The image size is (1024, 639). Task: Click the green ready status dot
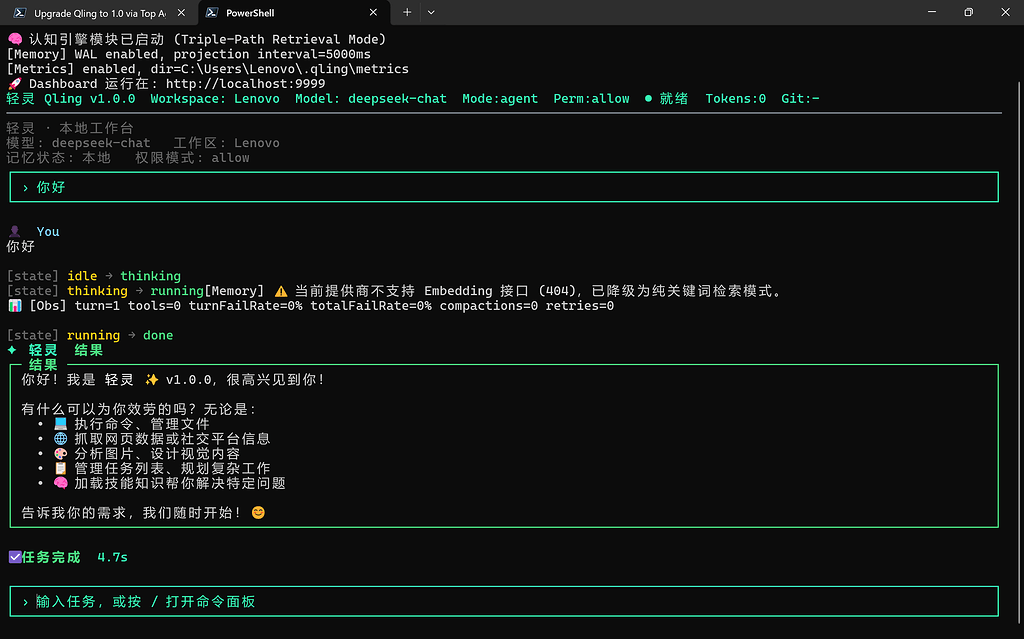click(x=648, y=99)
